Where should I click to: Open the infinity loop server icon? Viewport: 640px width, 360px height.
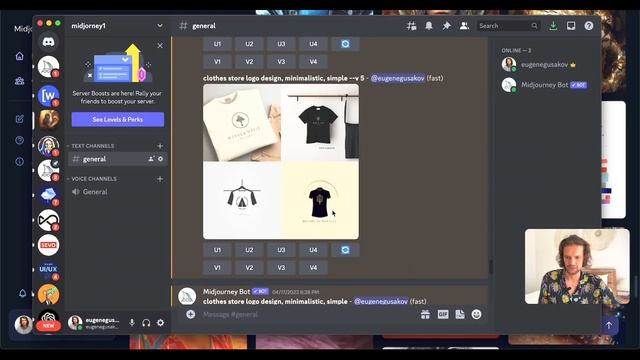point(48,220)
